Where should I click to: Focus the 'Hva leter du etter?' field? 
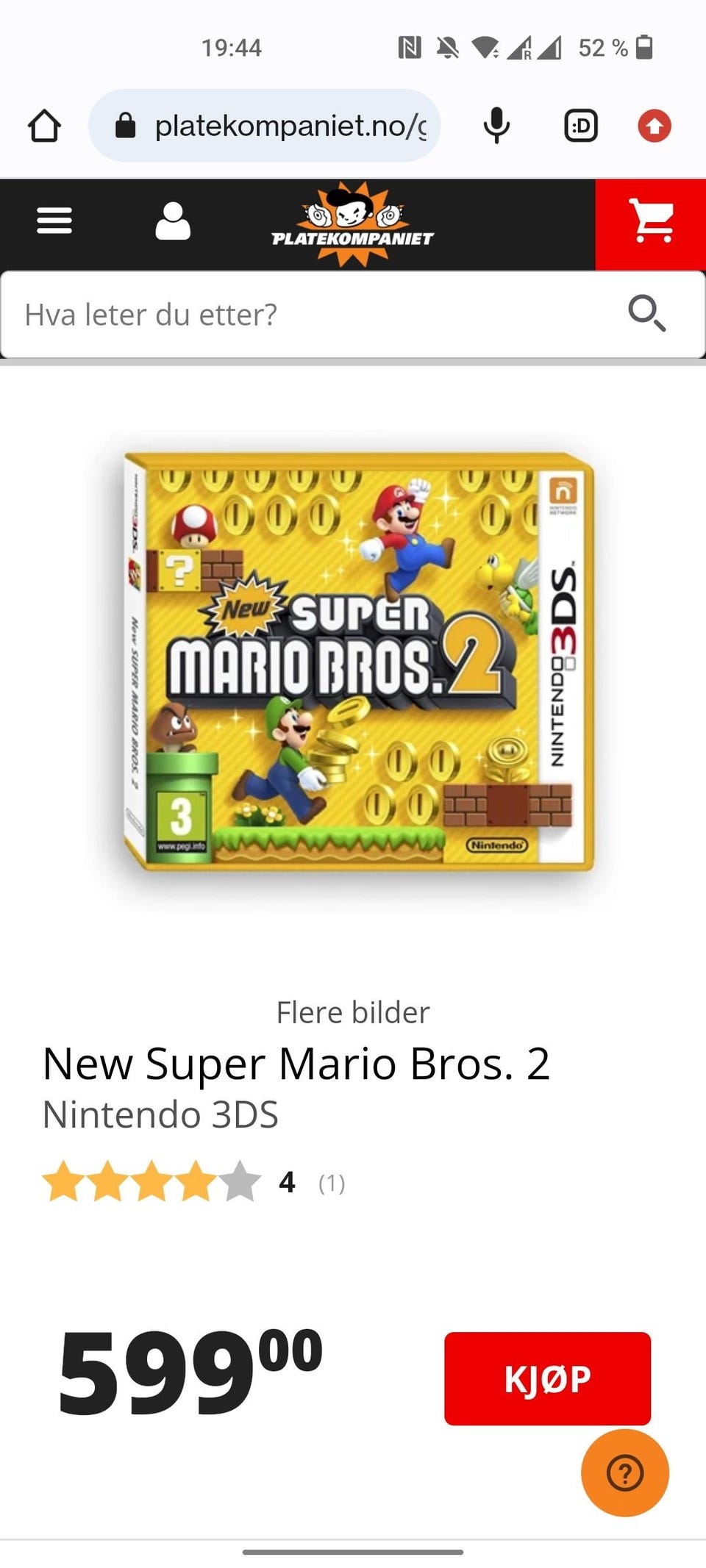[316, 315]
